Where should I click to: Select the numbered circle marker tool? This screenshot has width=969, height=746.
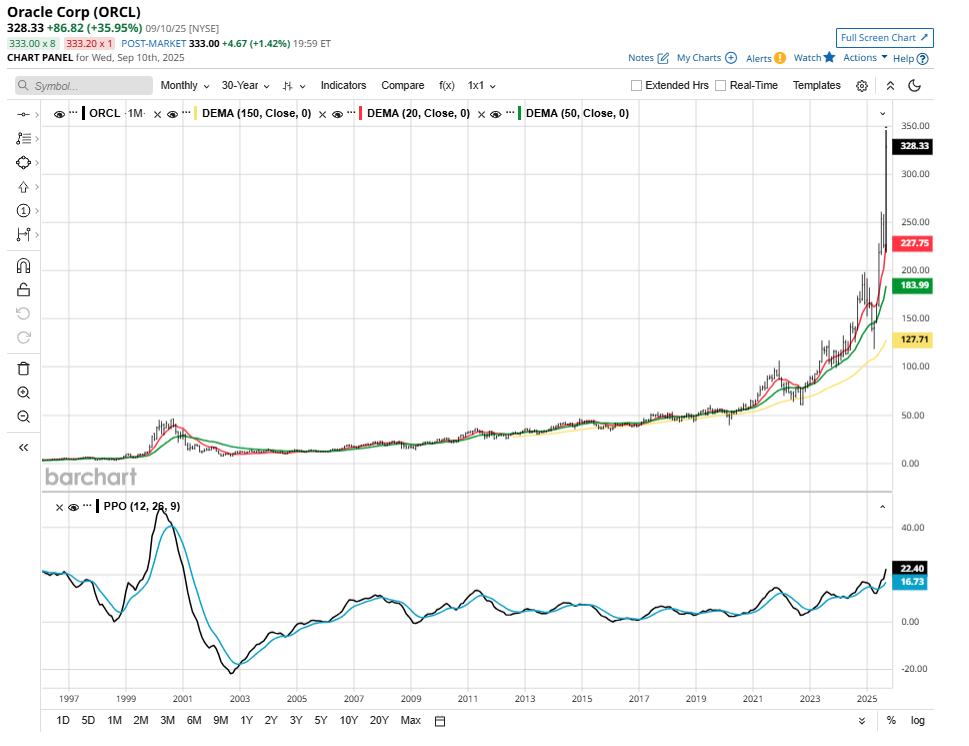tap(23, 211)
